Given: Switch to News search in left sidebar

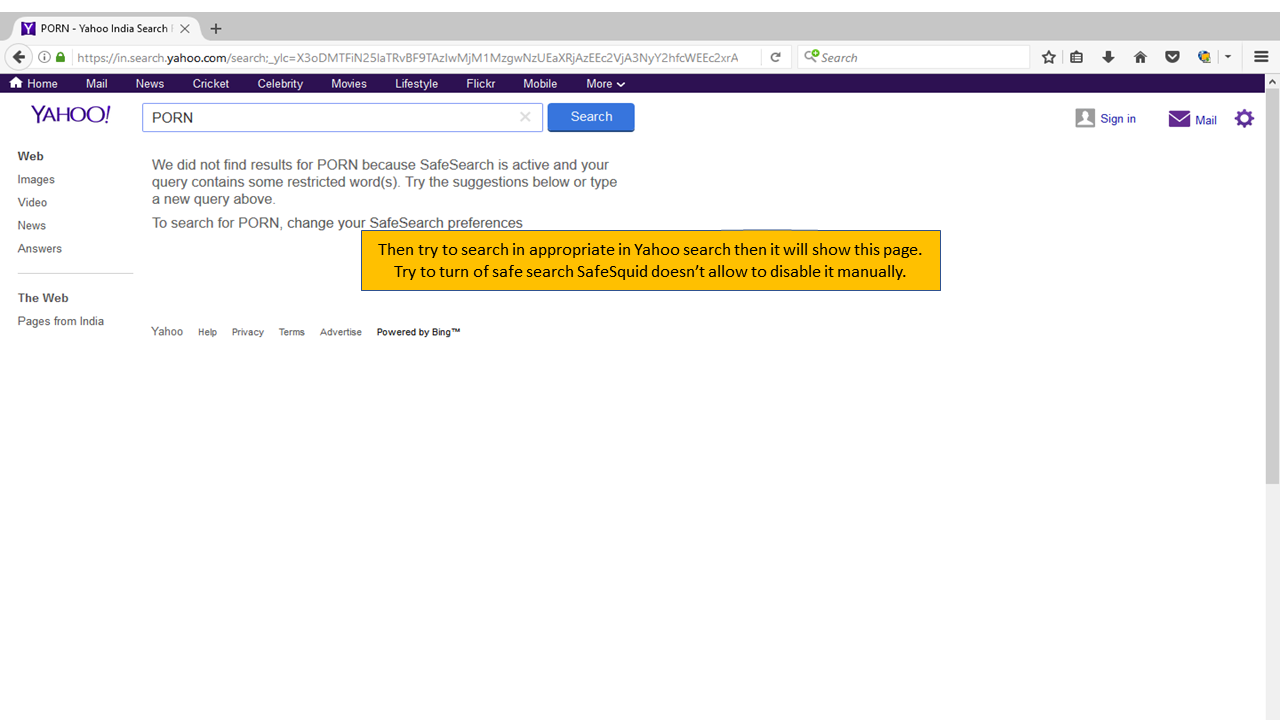Looking at the screenshot, I should pos(32,226).
